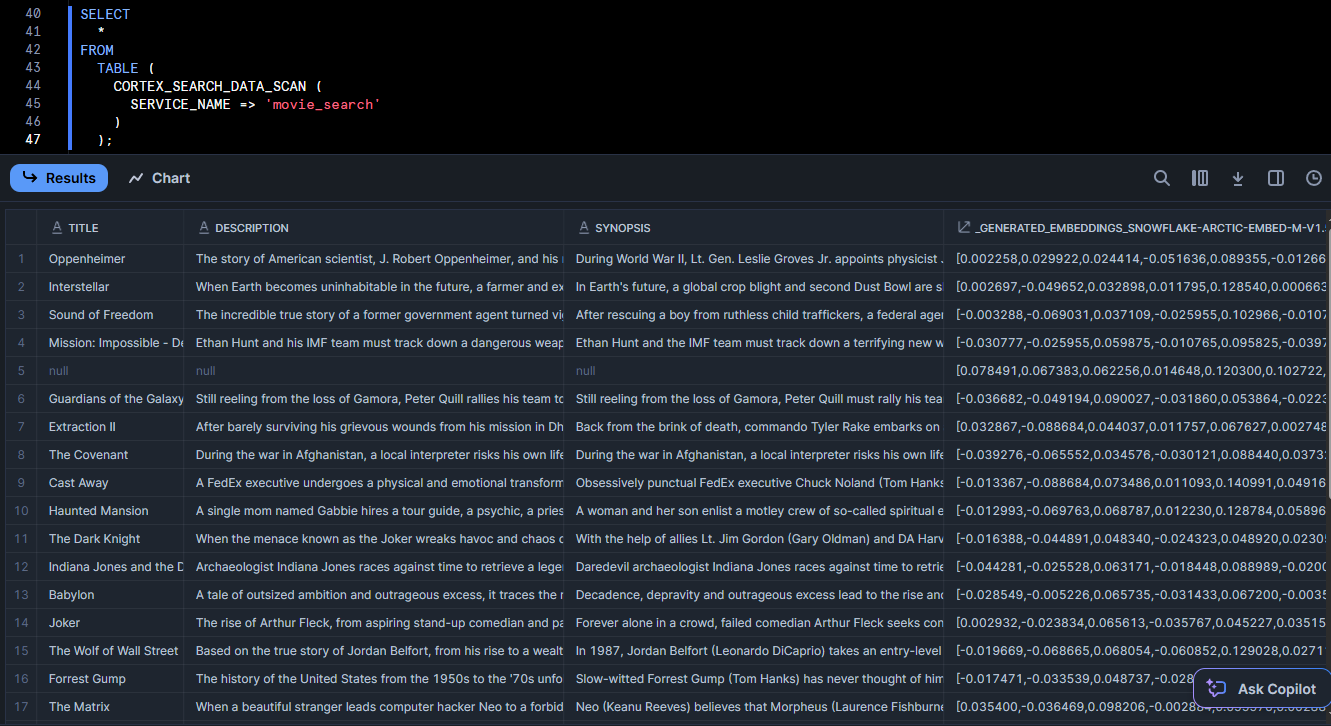The height and width of the screenshot is (726, 1331).
Task: Open the Ask Copilot assistant
Action: [1261, 689]
